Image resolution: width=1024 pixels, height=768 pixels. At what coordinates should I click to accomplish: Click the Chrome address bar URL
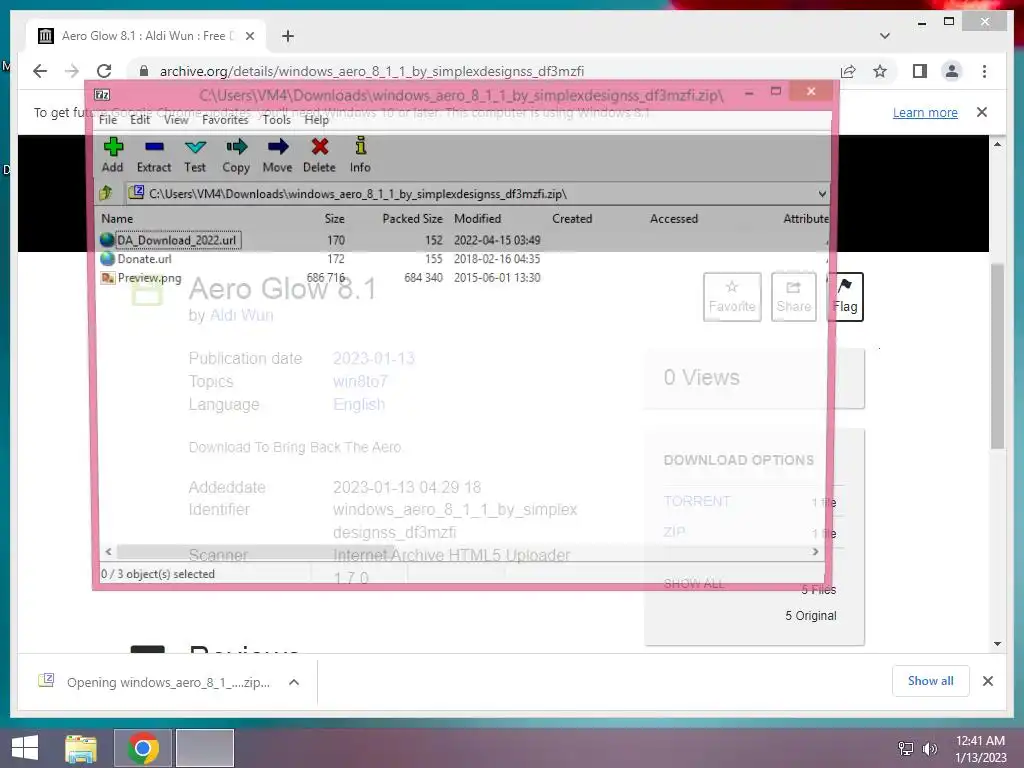coord(372,71)
